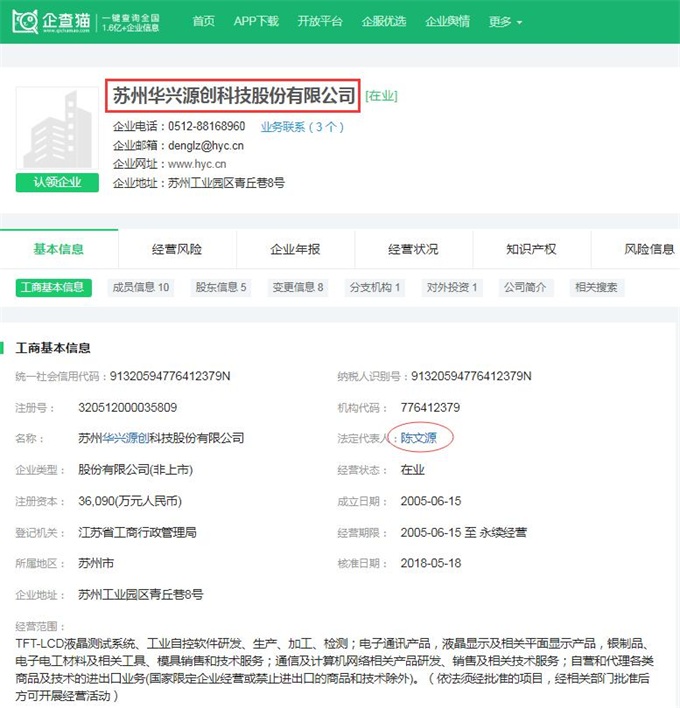Open the APP下载 navigation item
This screenshot has height=708, width=680.
256,21
